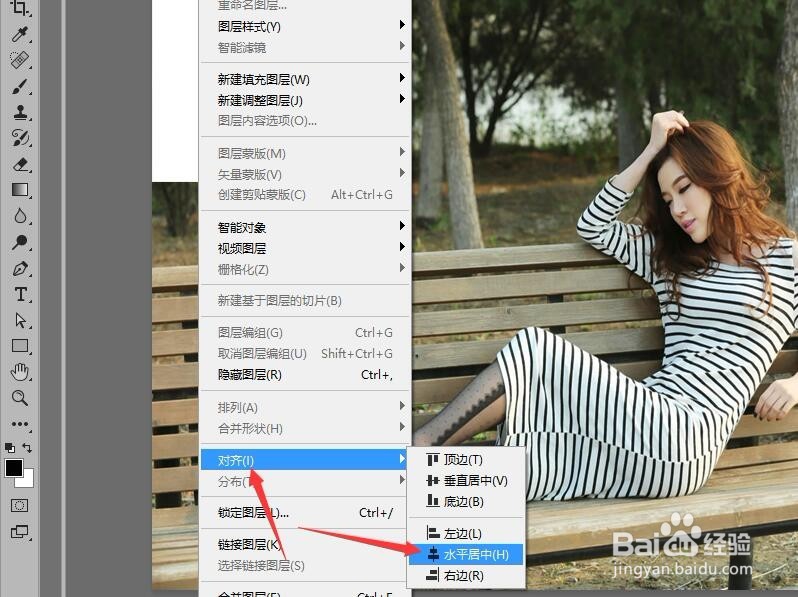Click 矢量蒙版(V) menu entry

click(x=304, y=174)
